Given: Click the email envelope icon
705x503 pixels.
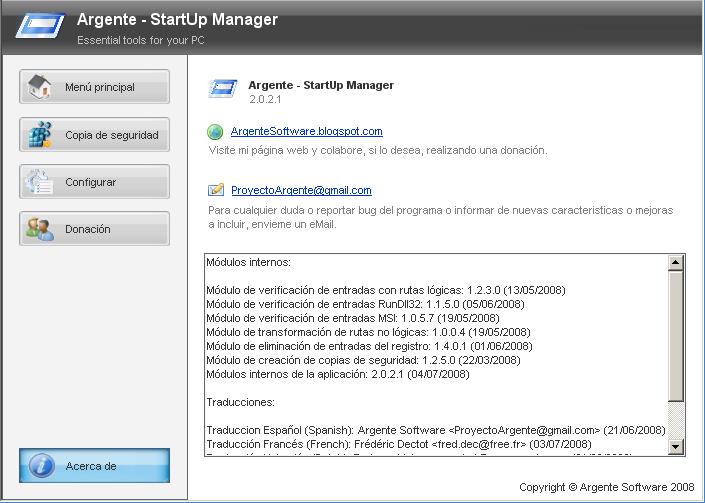Looking at the screenshot, I should (216, 190).
